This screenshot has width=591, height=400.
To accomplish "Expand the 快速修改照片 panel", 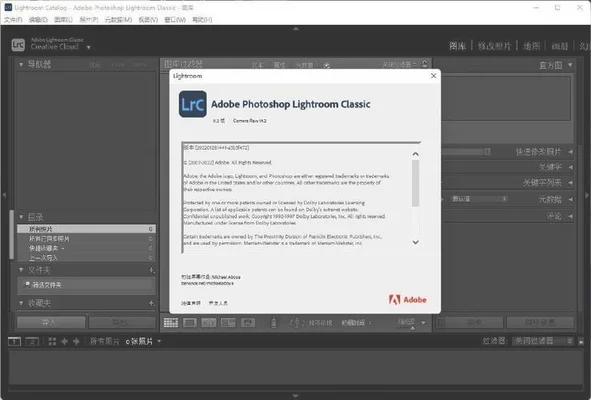I will click(570, 152).
